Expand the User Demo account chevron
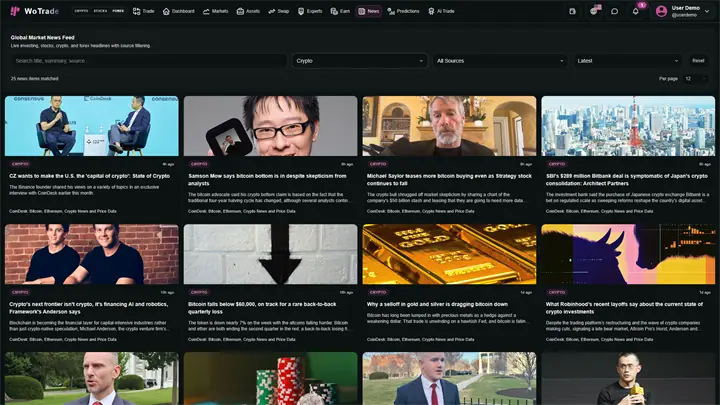This screenshot has width=720, height=405. point(707,11)
